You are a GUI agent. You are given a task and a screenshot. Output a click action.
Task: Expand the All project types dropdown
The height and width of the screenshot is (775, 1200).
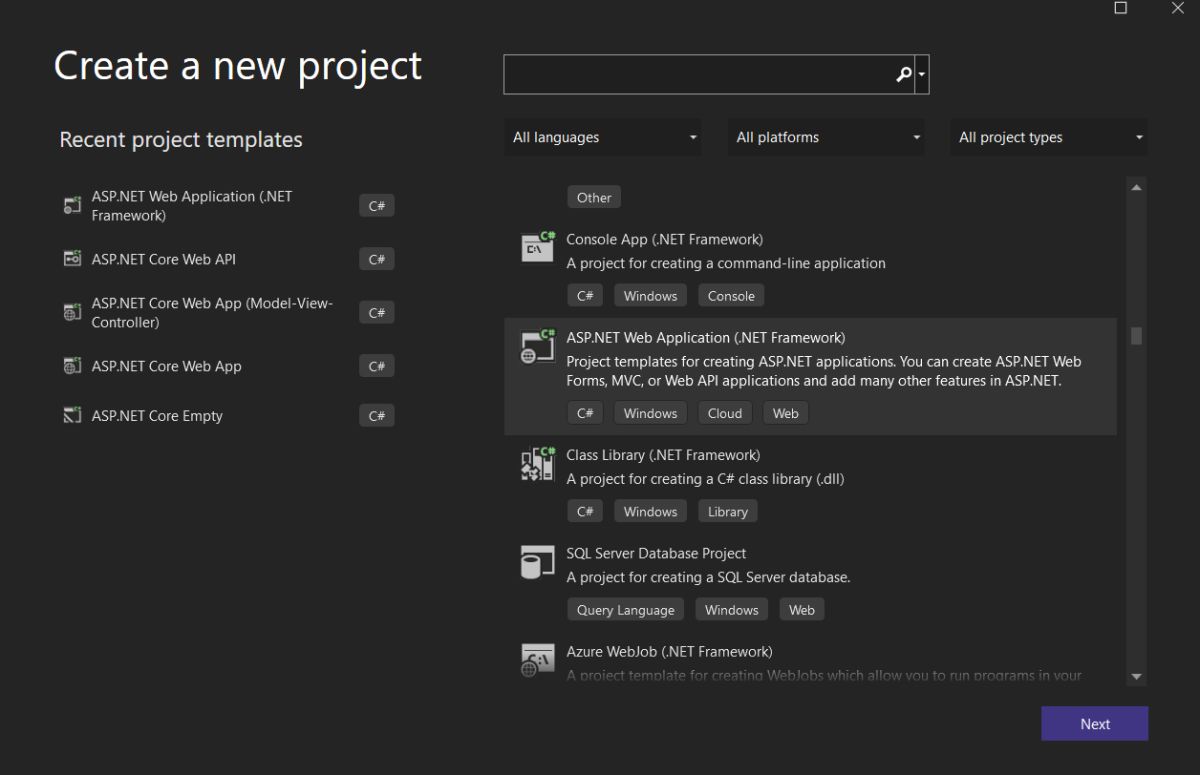tap(1049, 138)
